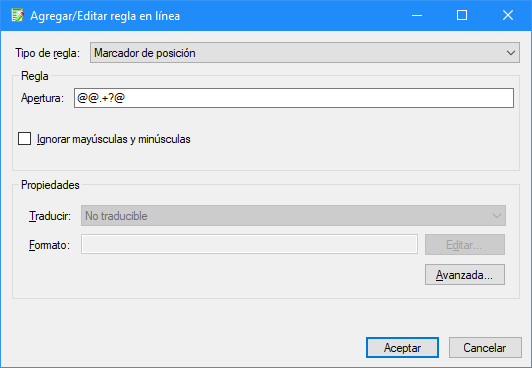Click the Traducir label

pos(50,216)
